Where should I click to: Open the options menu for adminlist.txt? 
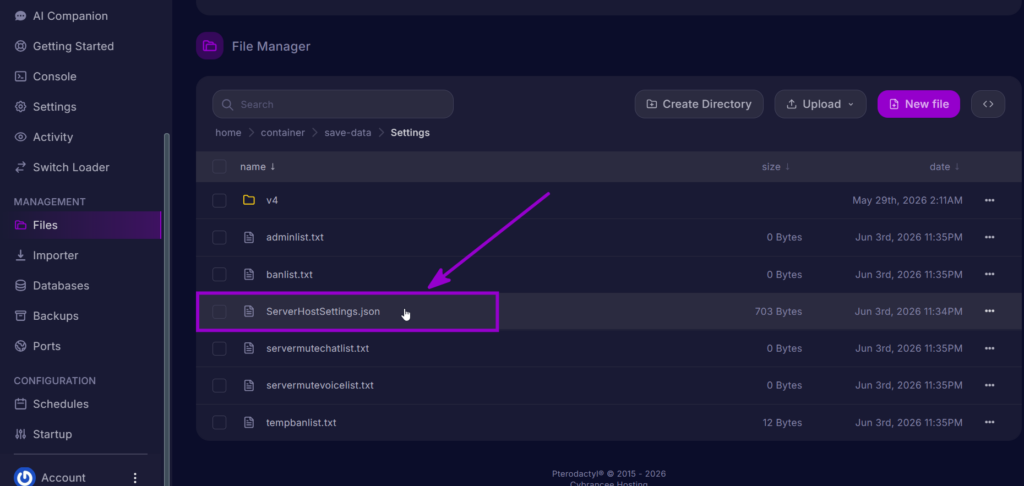[x=989, y=237]
